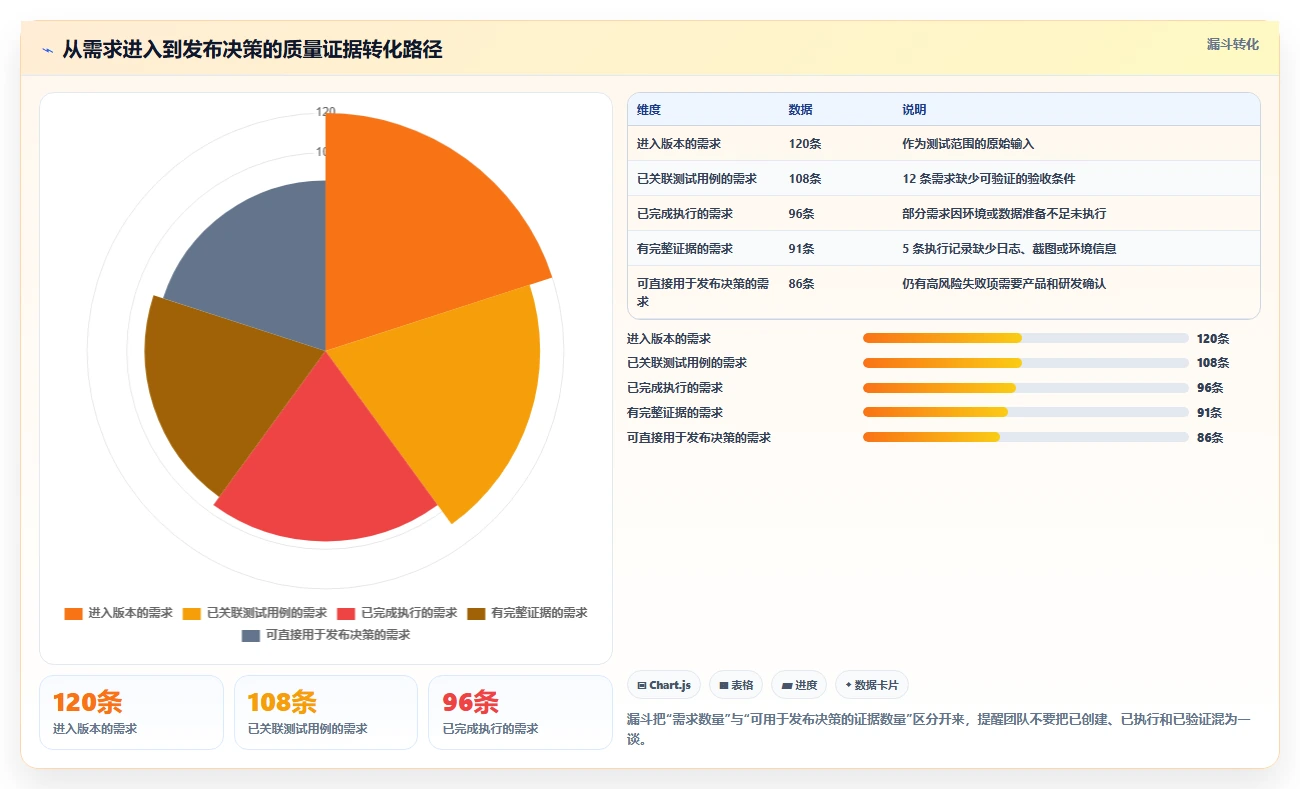This screenshot has height=789, width=1300.
Task: Click the red 已完成执行 chart segment
Action: click(325, 460)
